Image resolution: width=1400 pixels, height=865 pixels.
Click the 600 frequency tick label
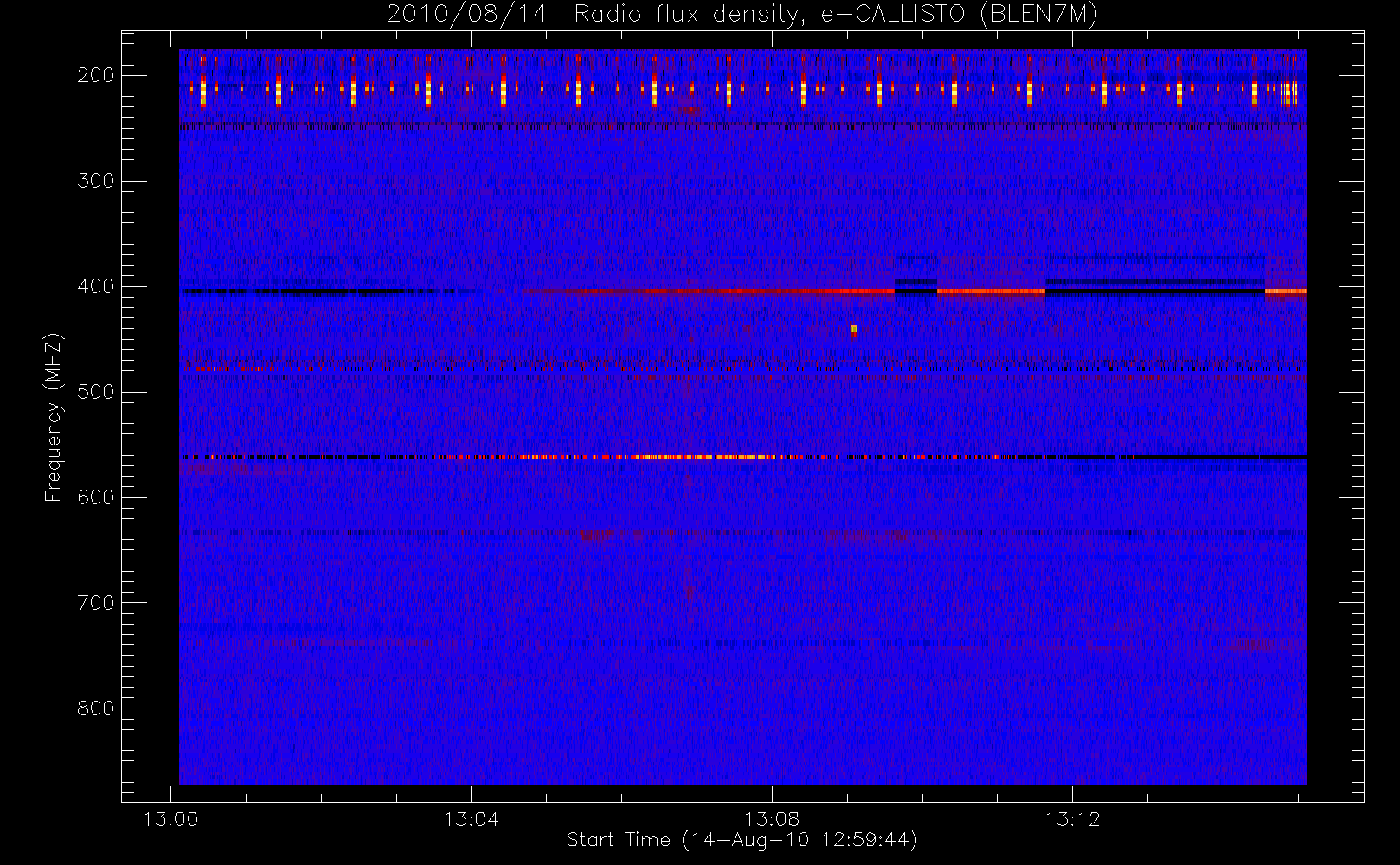pos(96,497)
